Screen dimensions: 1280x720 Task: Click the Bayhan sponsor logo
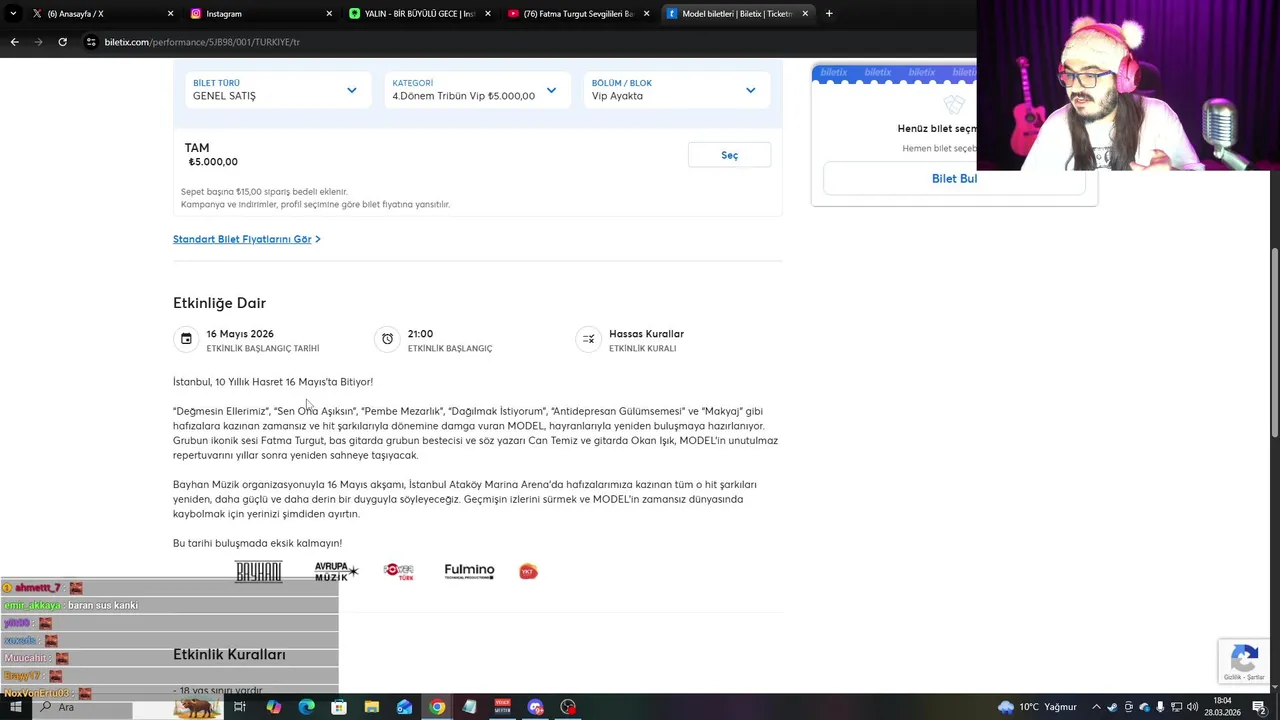(x=258, y=571)
